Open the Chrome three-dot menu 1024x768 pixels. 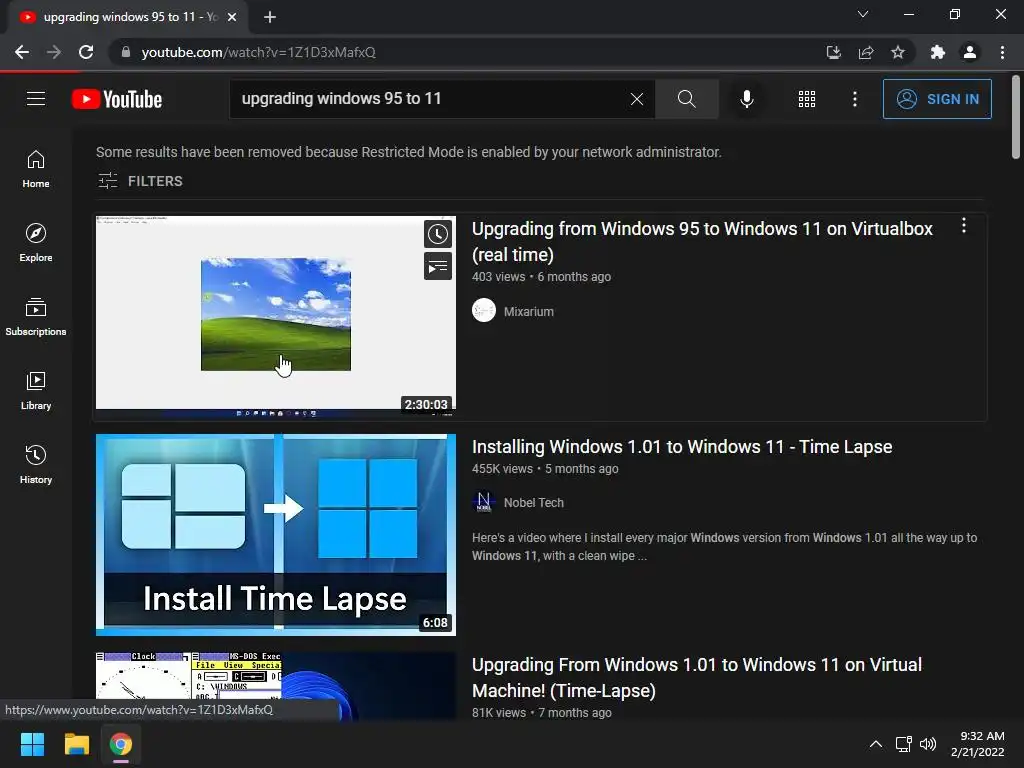[1002, 52]
